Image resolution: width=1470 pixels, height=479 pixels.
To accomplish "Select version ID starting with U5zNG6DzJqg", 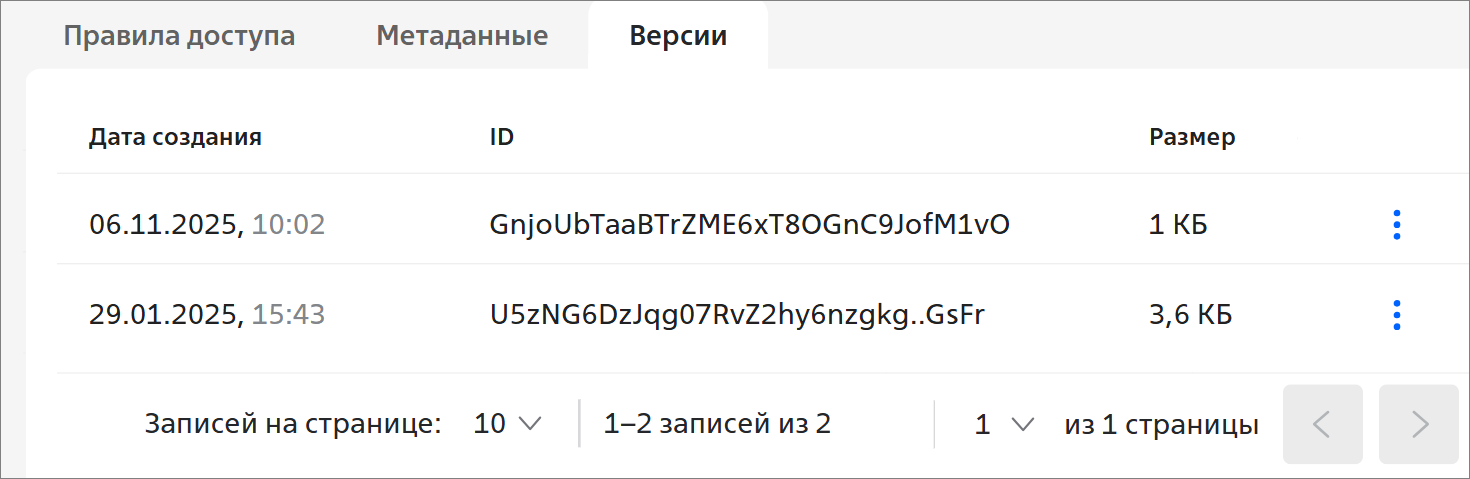I will (x=737, y=316).
